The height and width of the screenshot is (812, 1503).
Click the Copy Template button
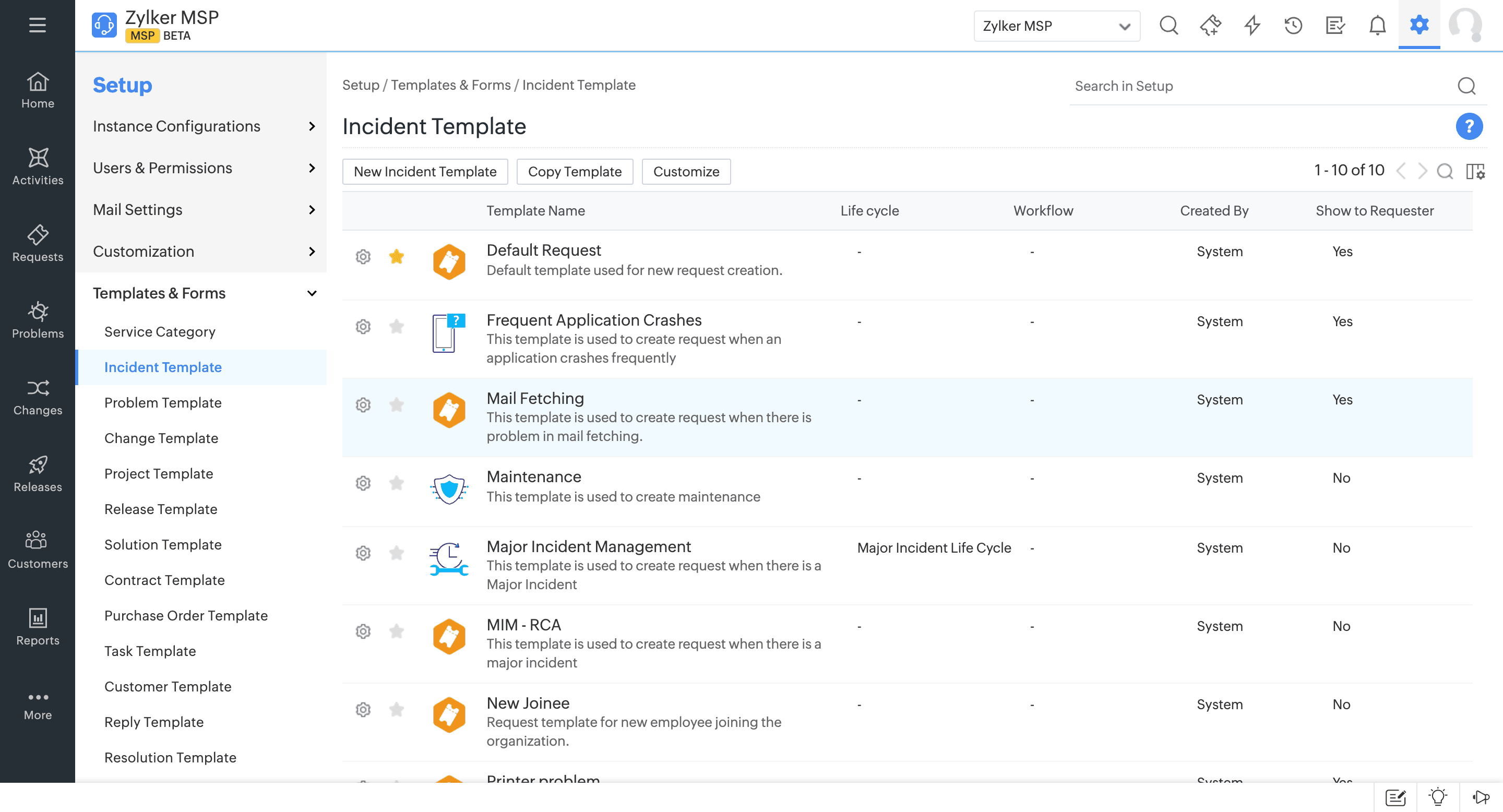[x=574, y=172]
